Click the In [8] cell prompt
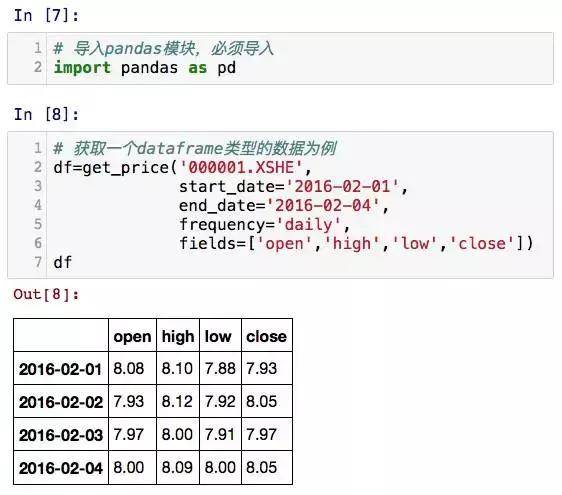This screenshot has height=495, width=562. [46, 115]
